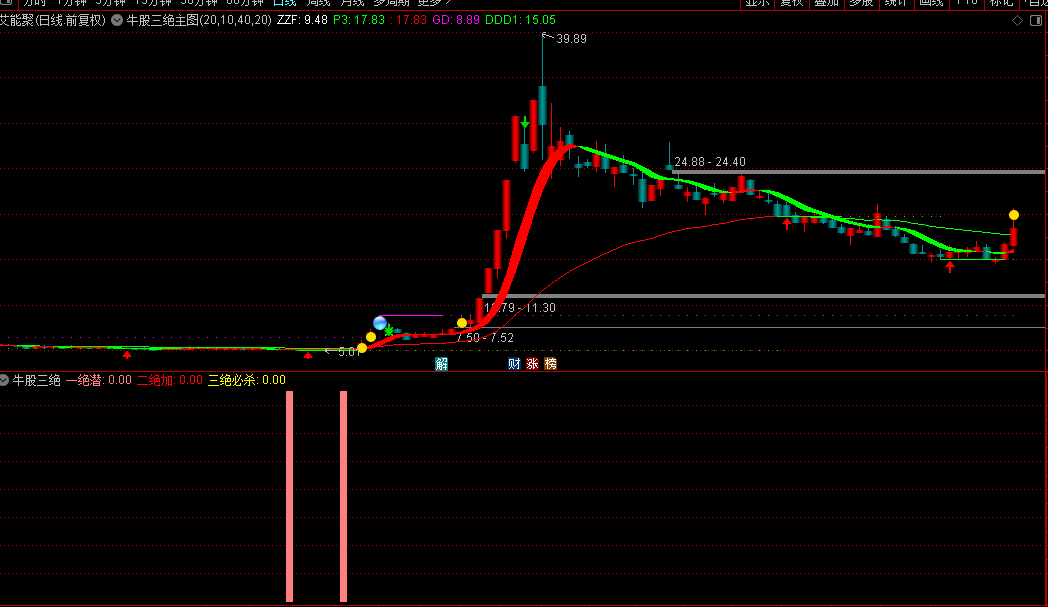1048x607 pixels.
Task: Click the red up-arrow near the latest low
Action: tap(950, 267)
